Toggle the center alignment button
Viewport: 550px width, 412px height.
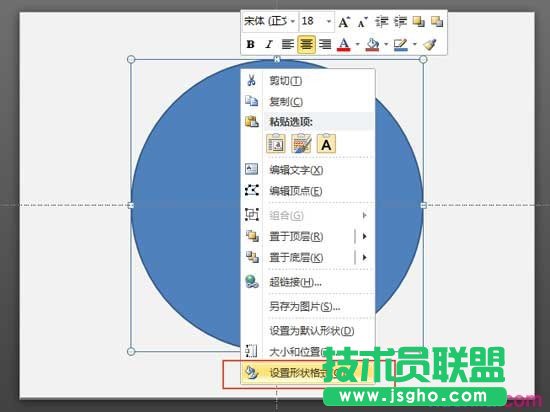pos(306,45)
